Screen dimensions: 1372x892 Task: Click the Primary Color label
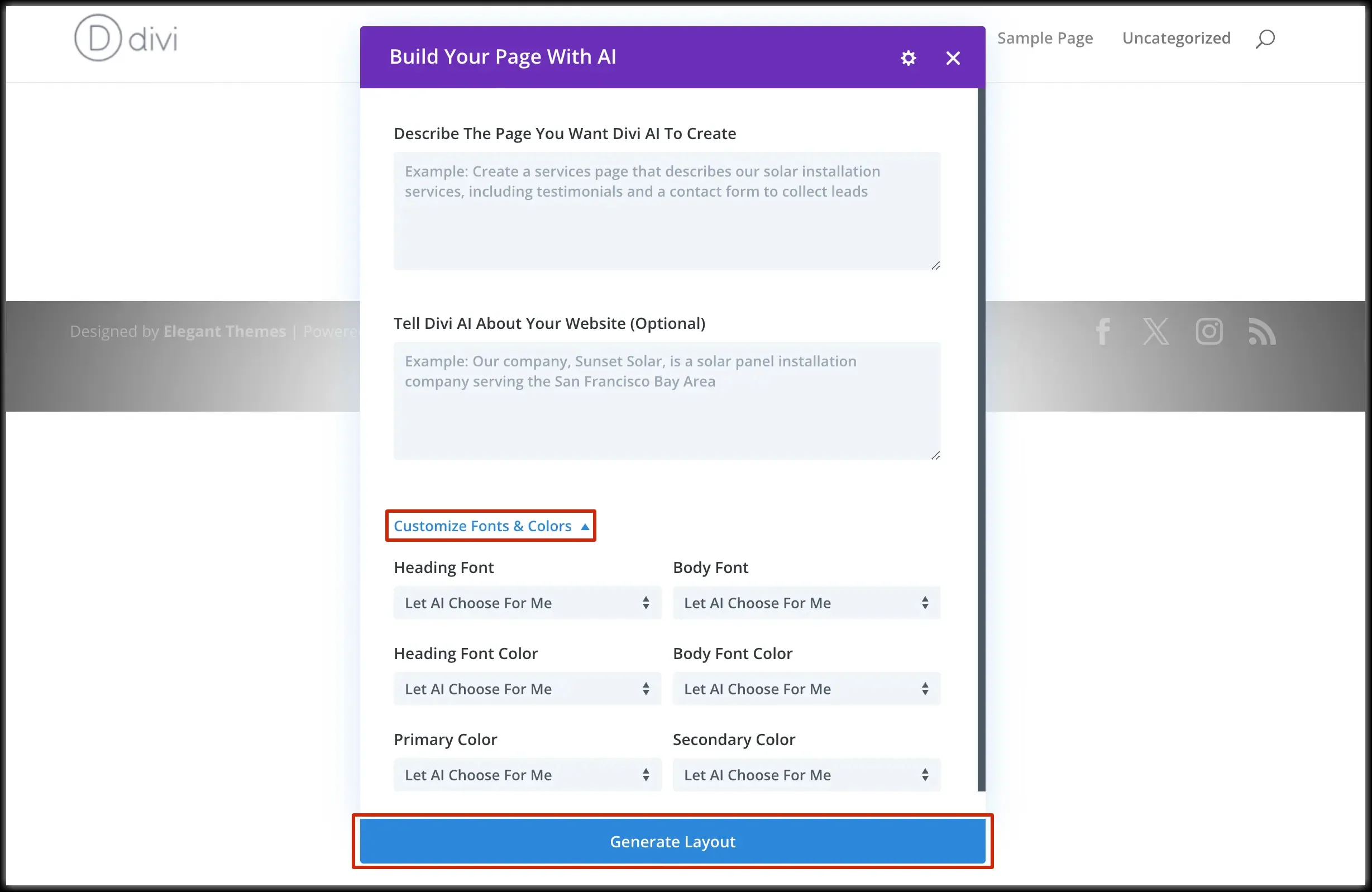click(446, 739)
